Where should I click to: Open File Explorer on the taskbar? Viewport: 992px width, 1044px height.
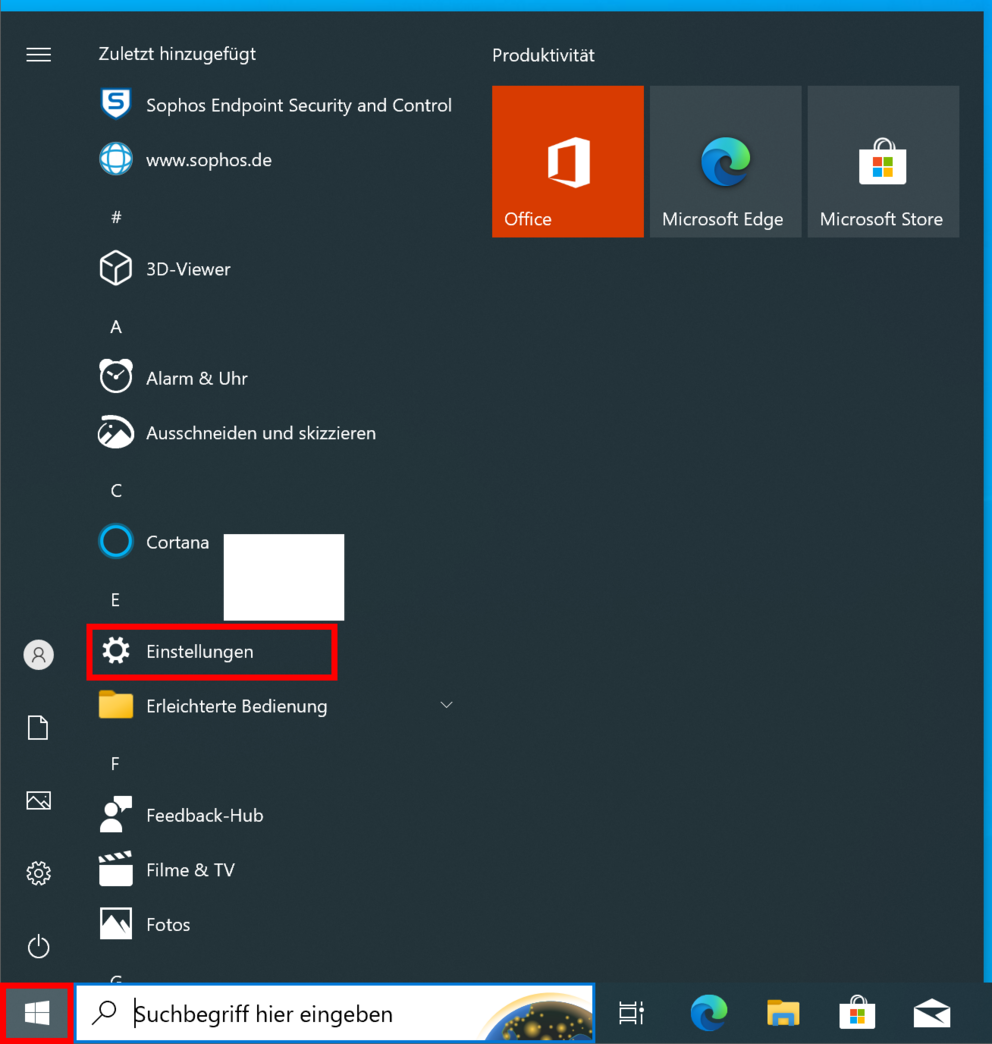[x=783, y=1013]
